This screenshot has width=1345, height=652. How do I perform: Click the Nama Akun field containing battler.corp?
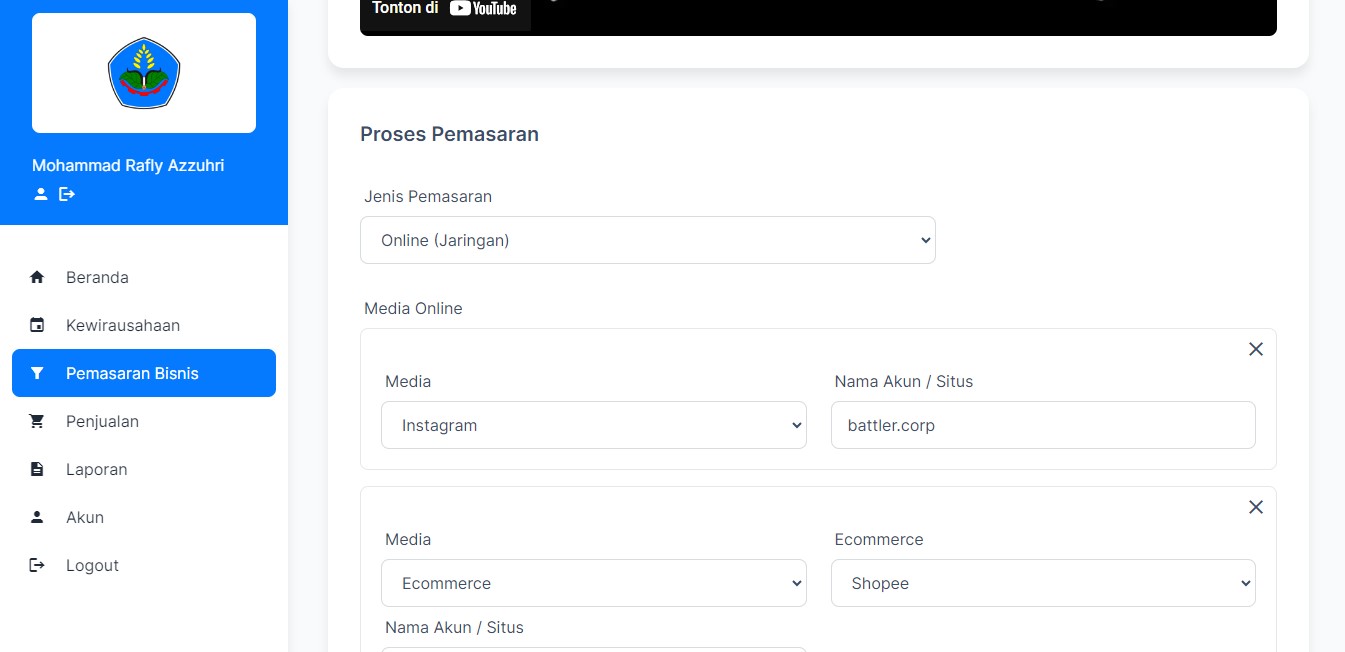point(1042,425)
